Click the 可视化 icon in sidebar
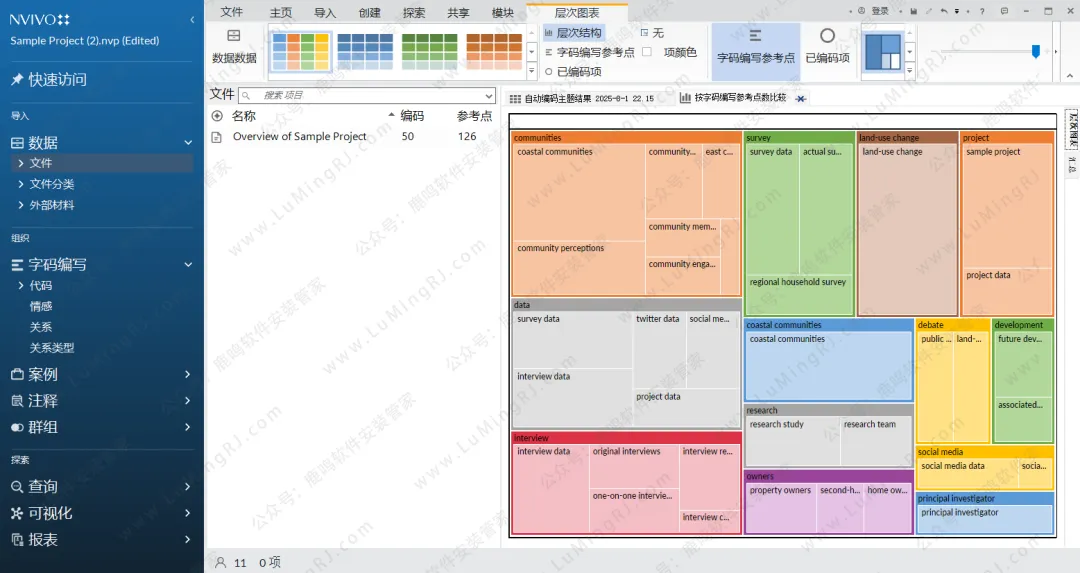This screenshot has height=573, width=1080. click(x=17, y=513)
